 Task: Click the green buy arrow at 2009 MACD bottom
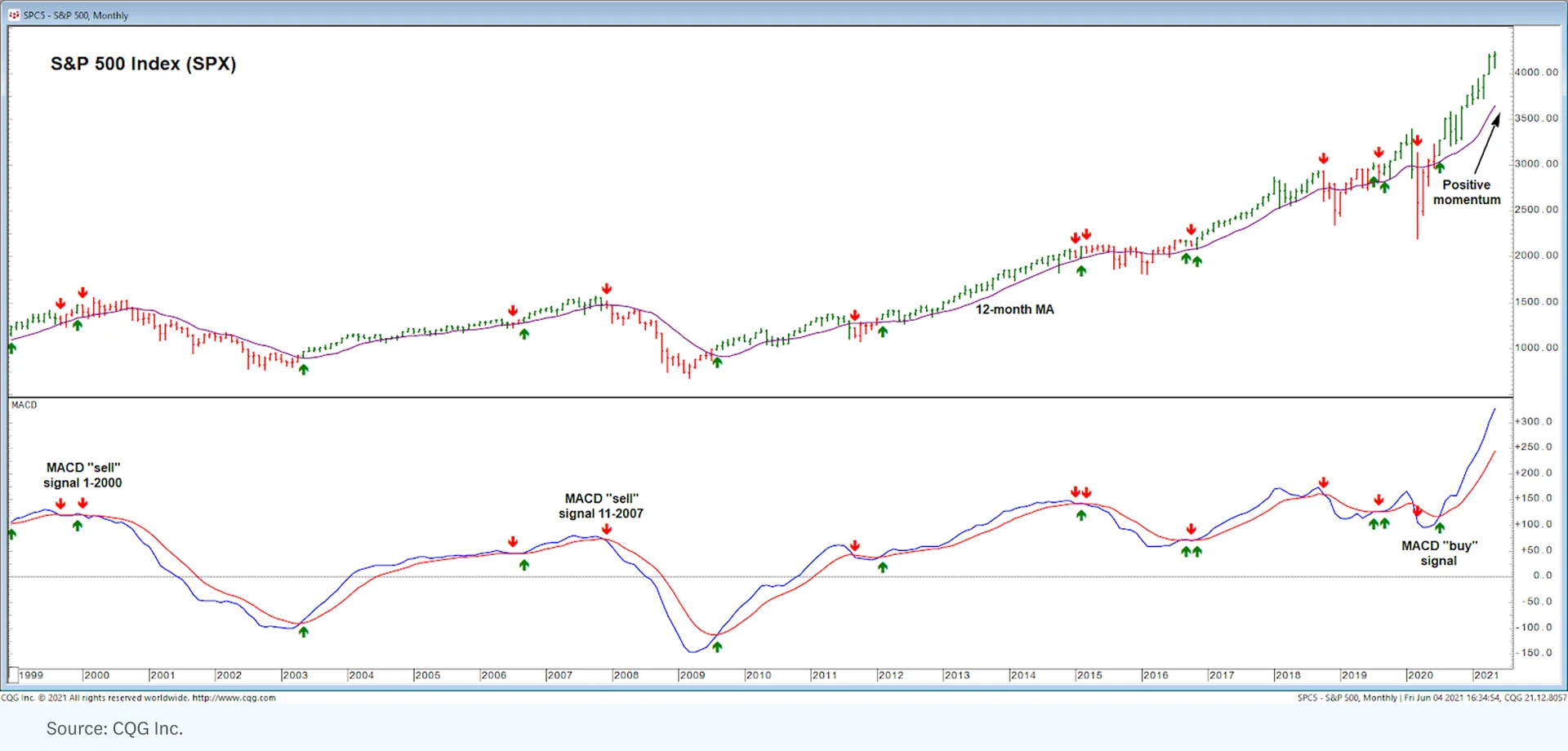(717, 647)
